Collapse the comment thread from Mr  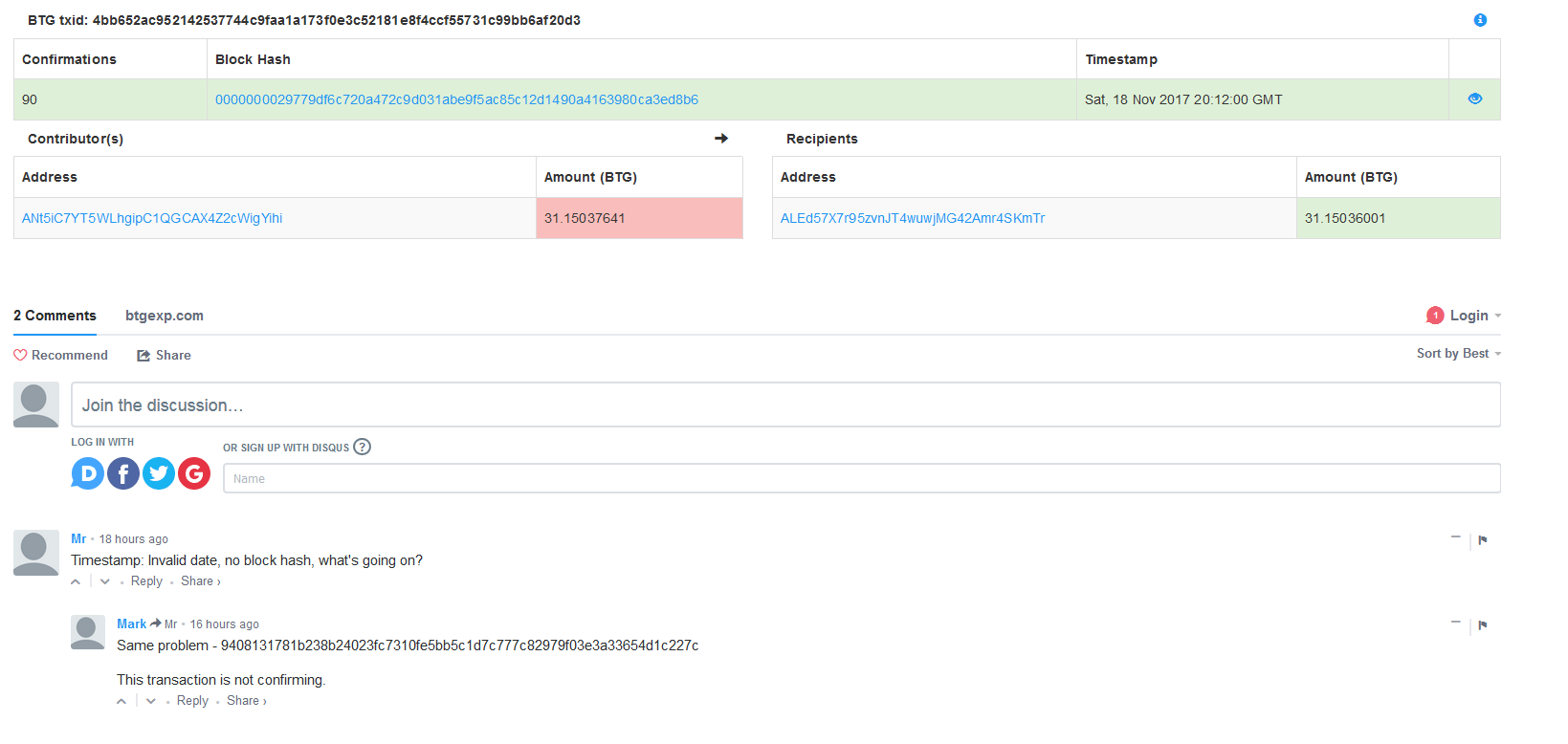click(x=1455, y=537)
